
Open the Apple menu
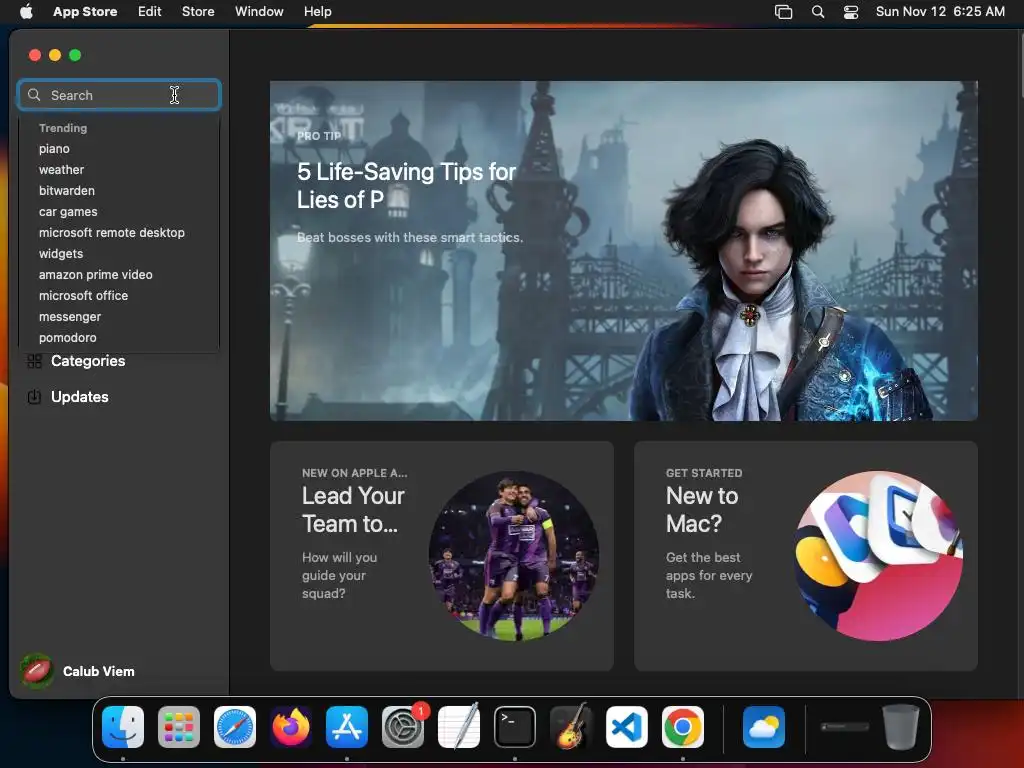(x=26, y=12)
